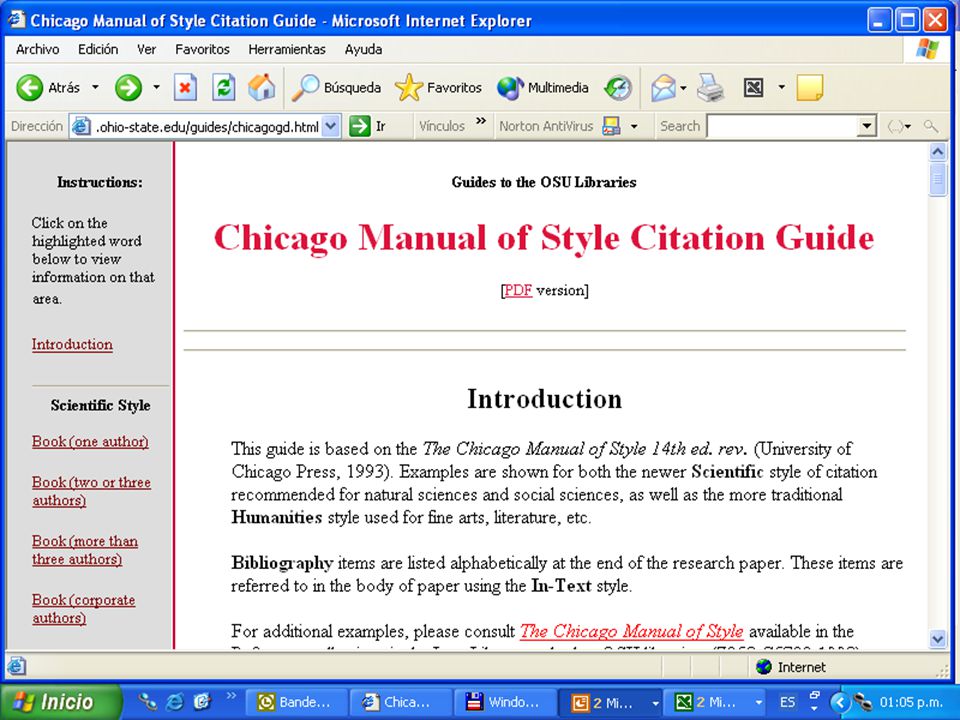Open the Multimedia pane

click(542, 88)
